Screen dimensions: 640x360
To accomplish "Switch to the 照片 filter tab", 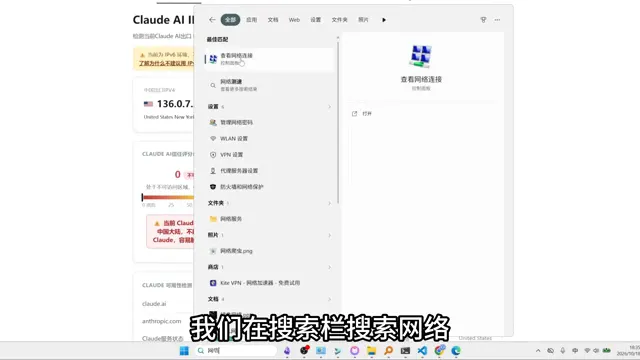I will (x=363, y=20).
